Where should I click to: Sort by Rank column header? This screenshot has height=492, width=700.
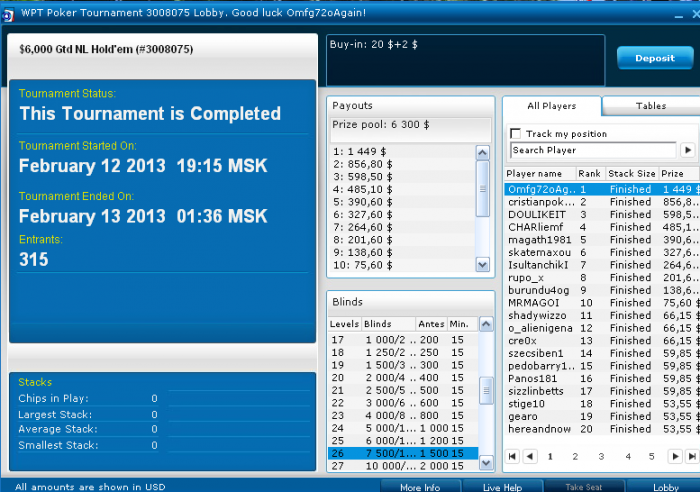(x=589, y=173)
